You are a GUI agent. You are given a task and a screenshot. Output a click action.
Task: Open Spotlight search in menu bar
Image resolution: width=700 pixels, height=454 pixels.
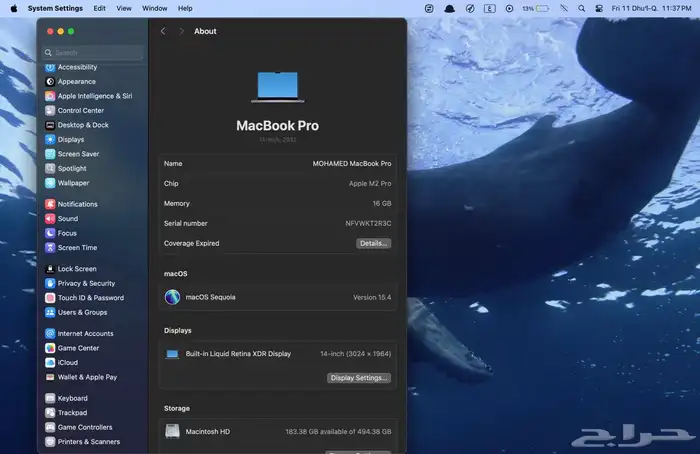[582, 8]
